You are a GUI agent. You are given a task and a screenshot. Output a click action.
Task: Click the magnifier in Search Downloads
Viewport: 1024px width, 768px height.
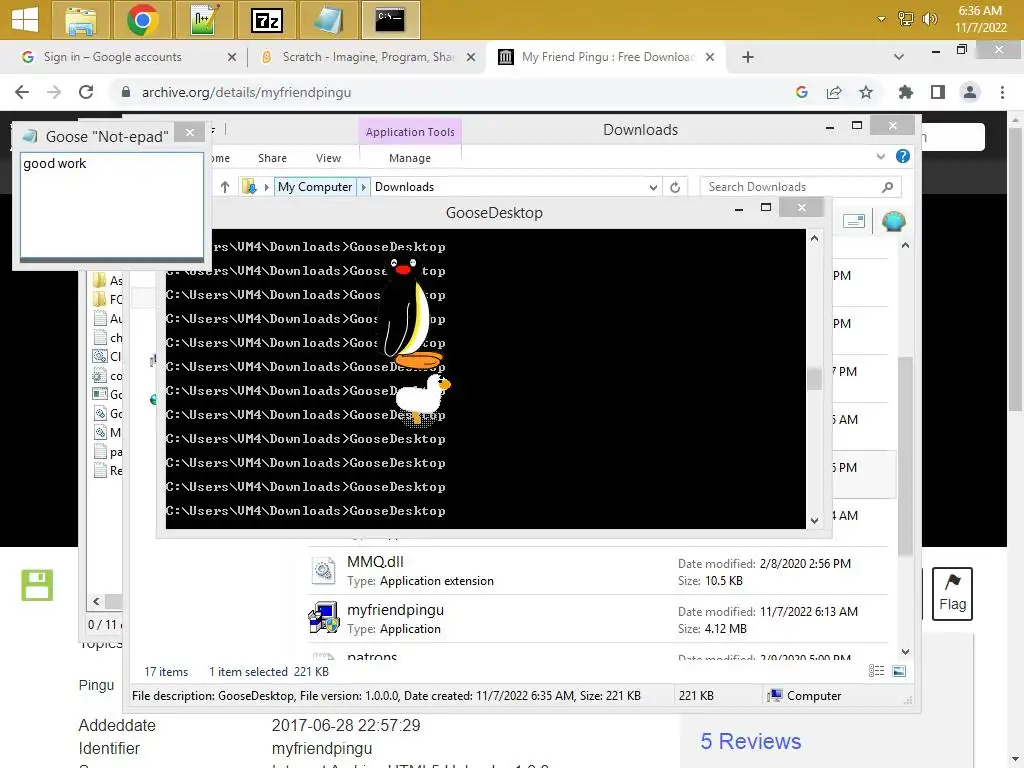[888, 187]
